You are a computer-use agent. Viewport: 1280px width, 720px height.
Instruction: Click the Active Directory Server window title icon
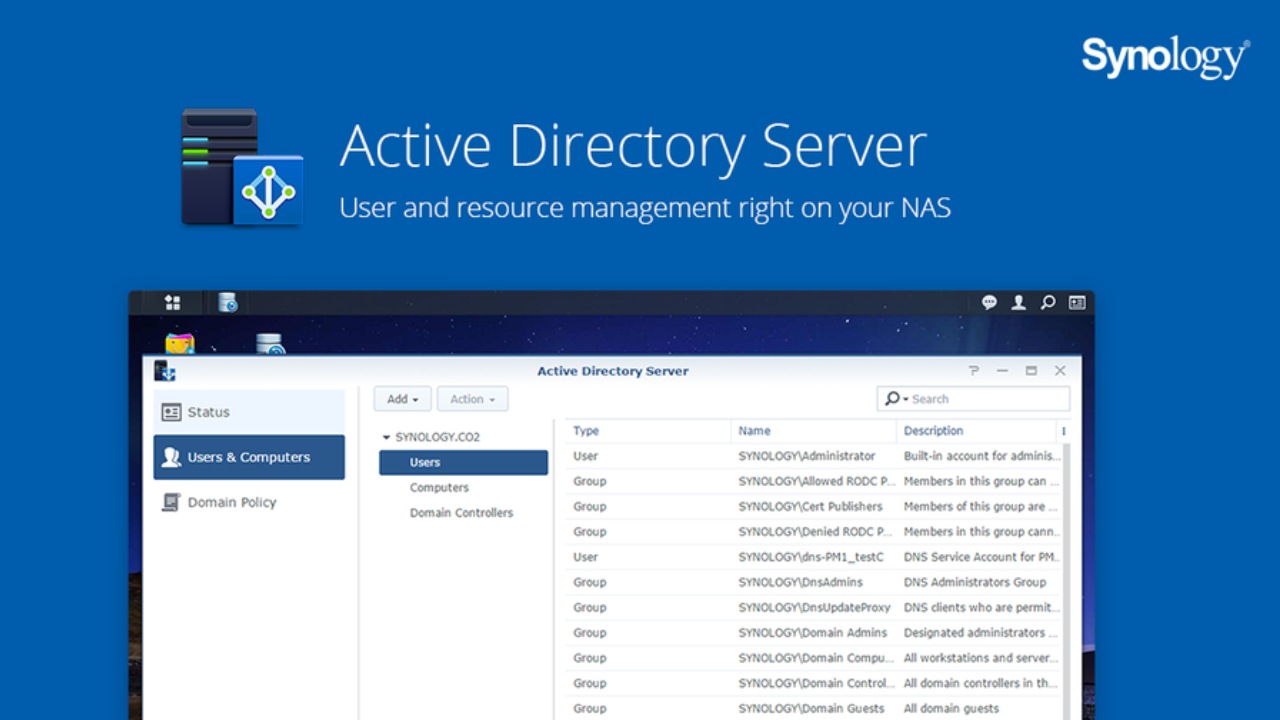coord(165,371)
